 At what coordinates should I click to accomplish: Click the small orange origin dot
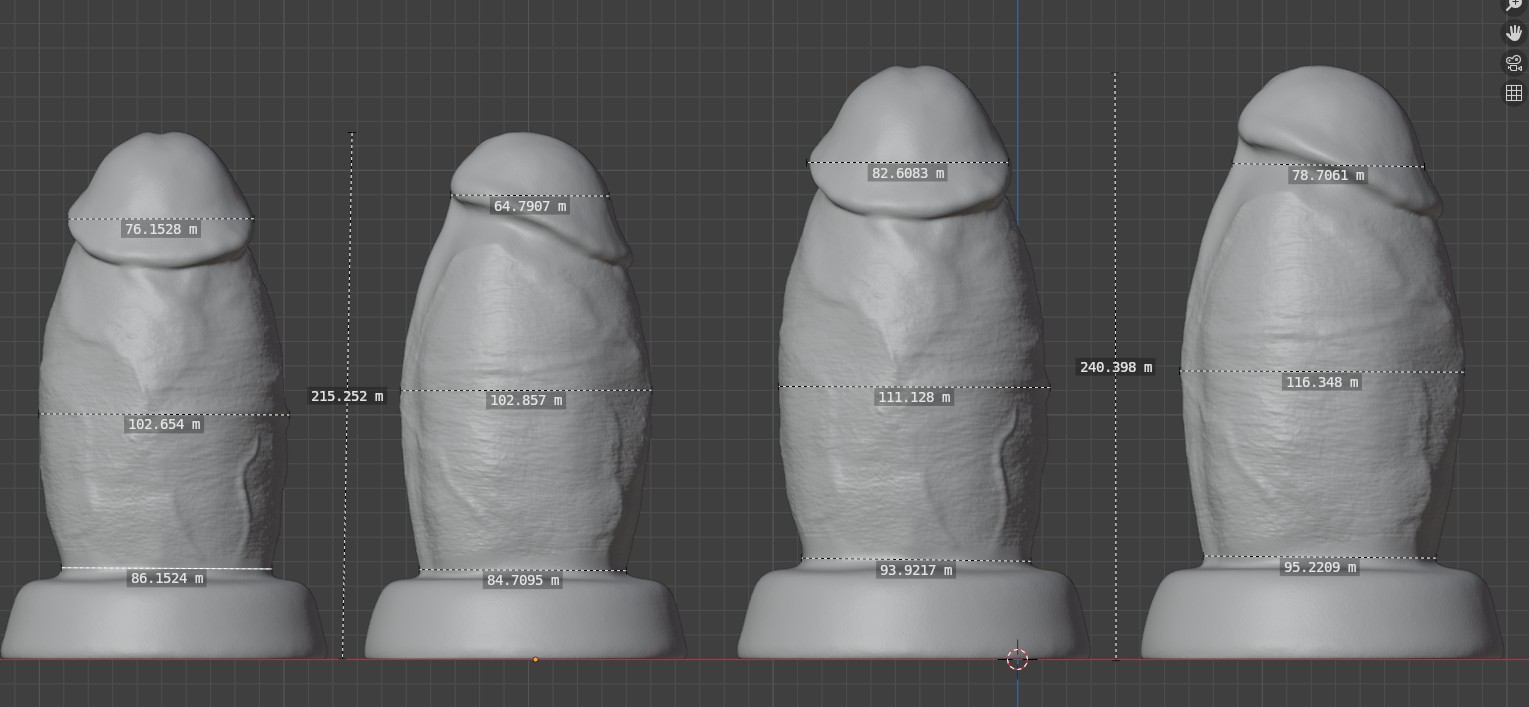[x=536, y=659]
